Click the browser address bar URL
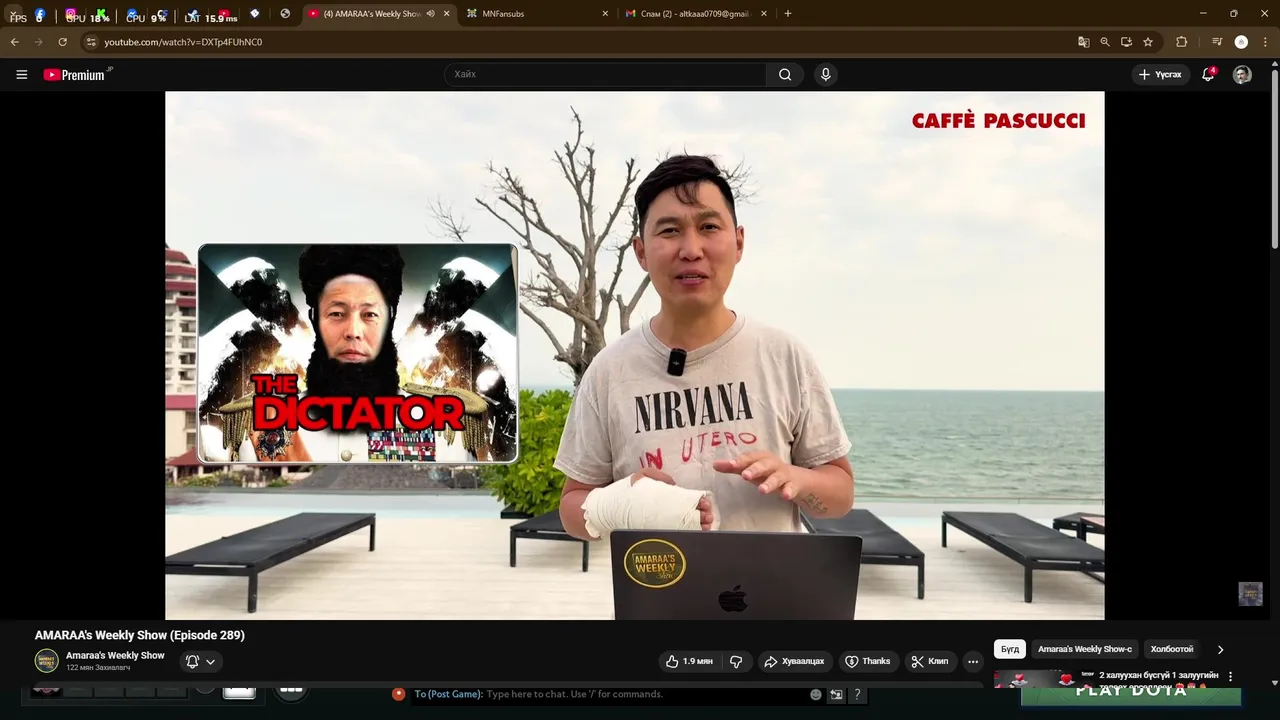This screenshot has height=720, width=1280. tap(183, 42)
